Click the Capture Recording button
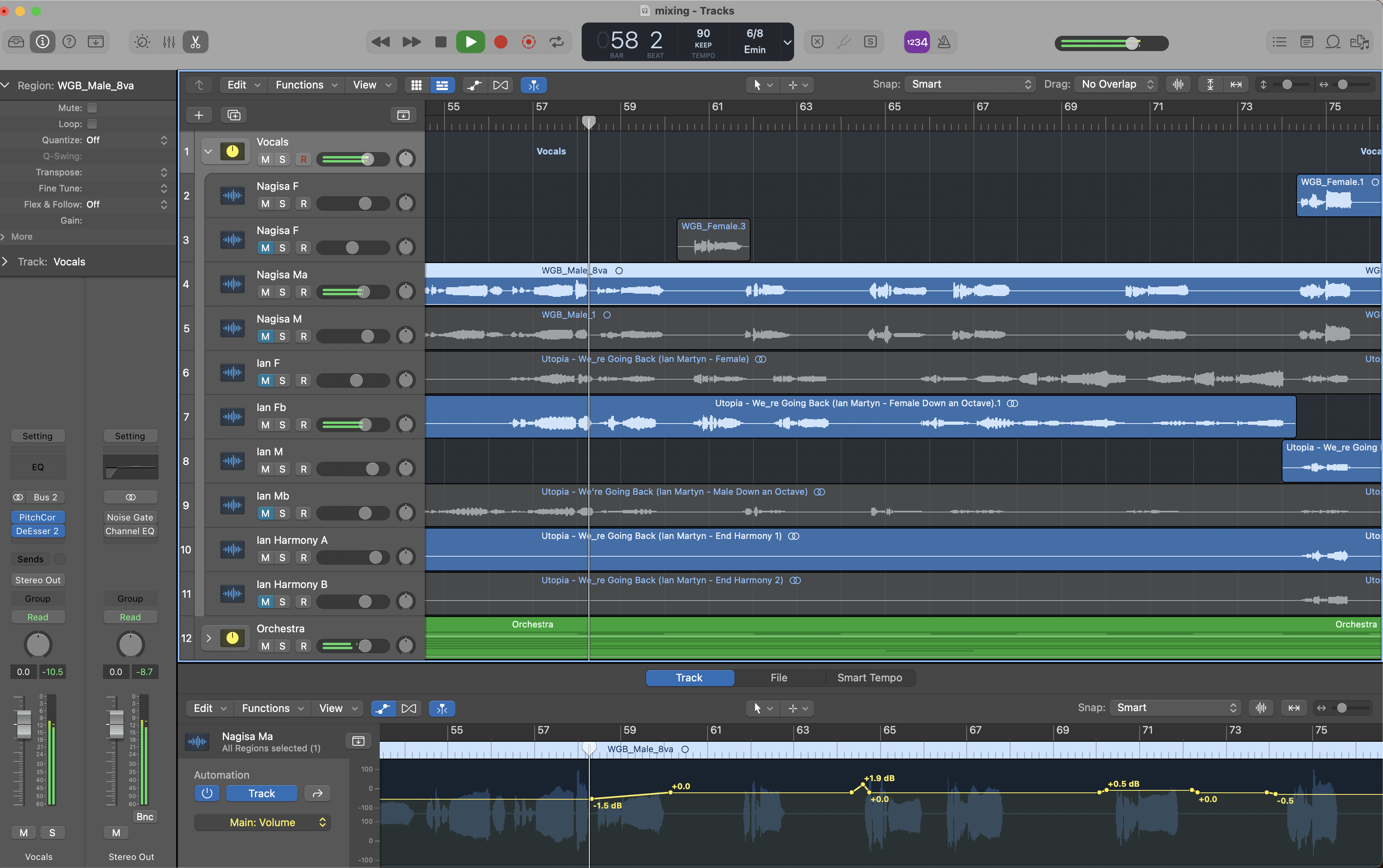This screenshot has height=868, width=1383. tap(528, 42)
